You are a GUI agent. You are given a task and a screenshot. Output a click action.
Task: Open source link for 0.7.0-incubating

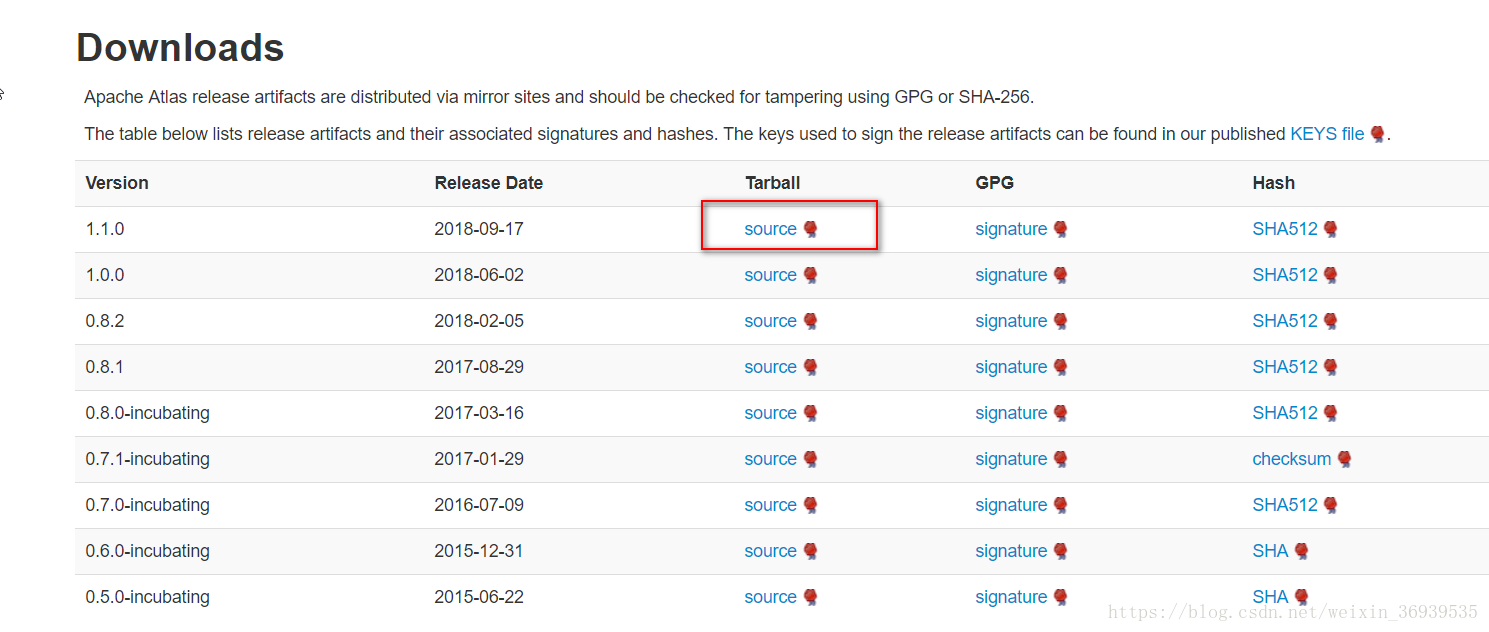click(770, 505)
